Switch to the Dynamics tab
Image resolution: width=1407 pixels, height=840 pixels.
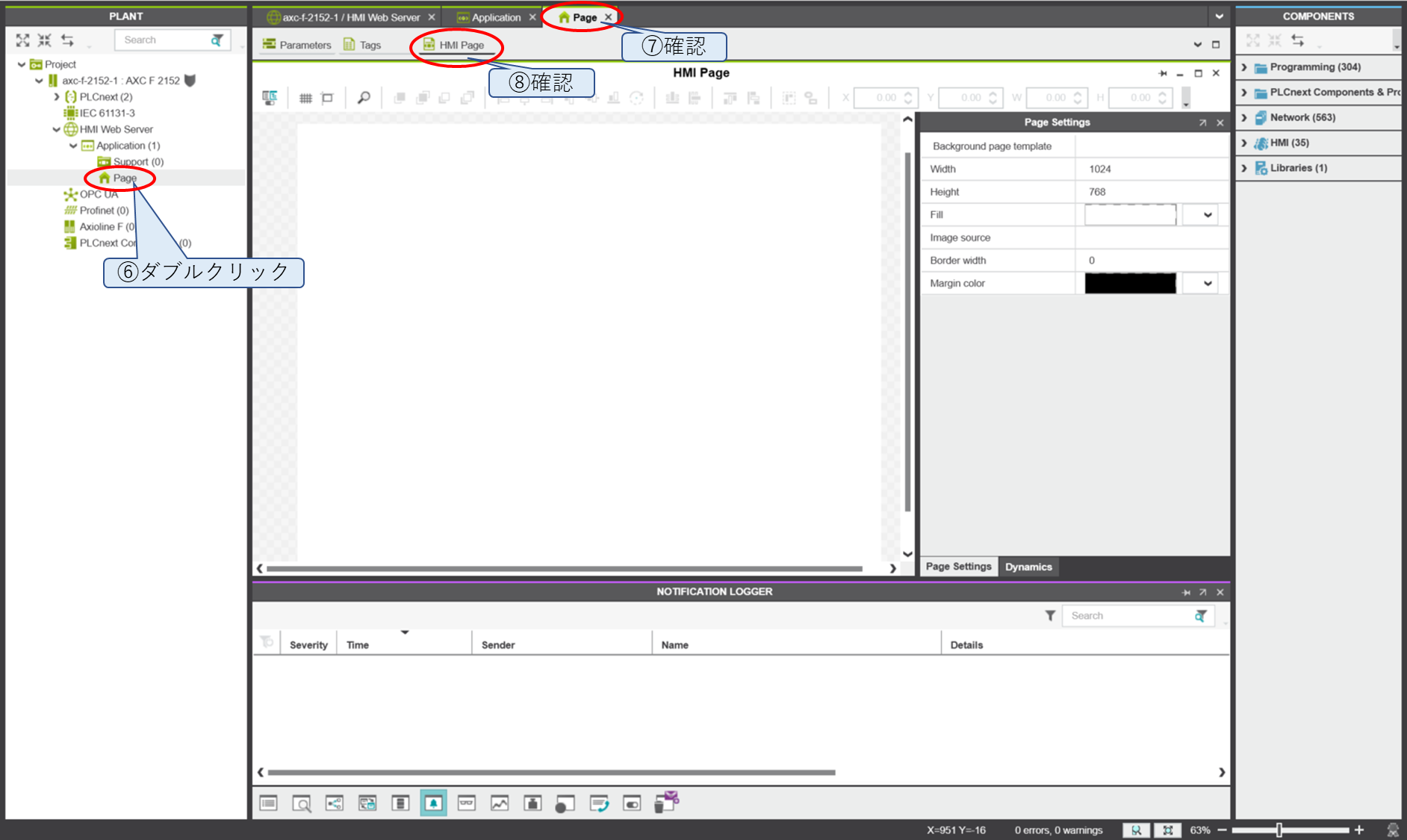click(x=1028, y=567)
